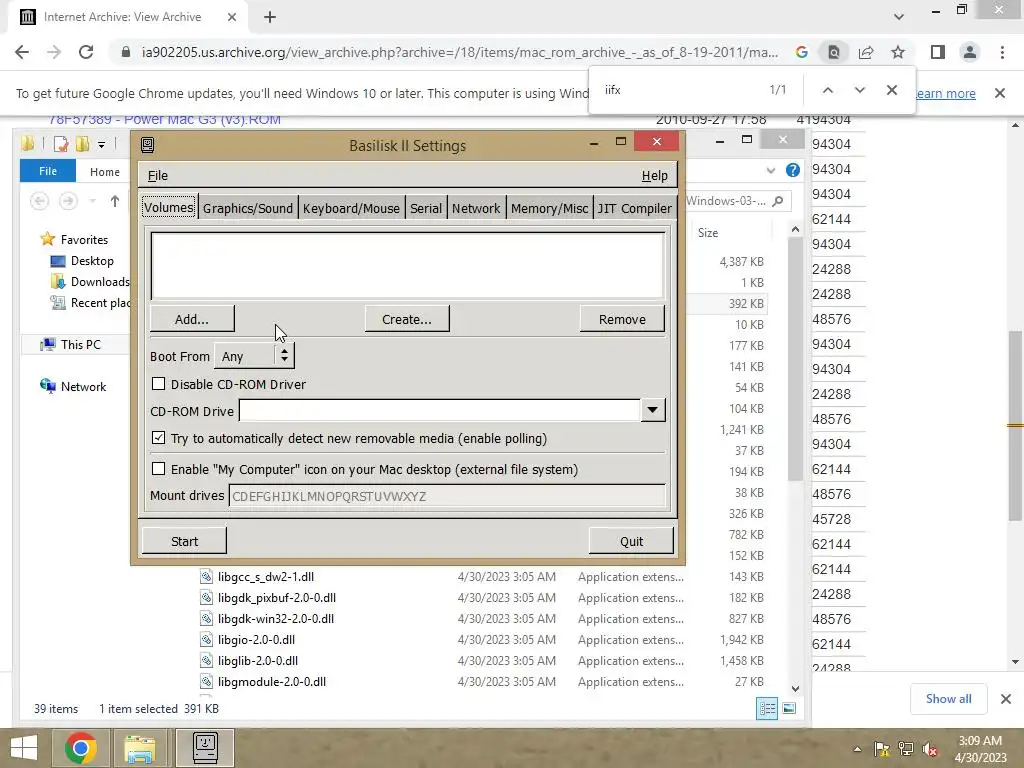The image size is (1024, 768).
Task: Open Explorer help icon
Action: click(793, 170)
